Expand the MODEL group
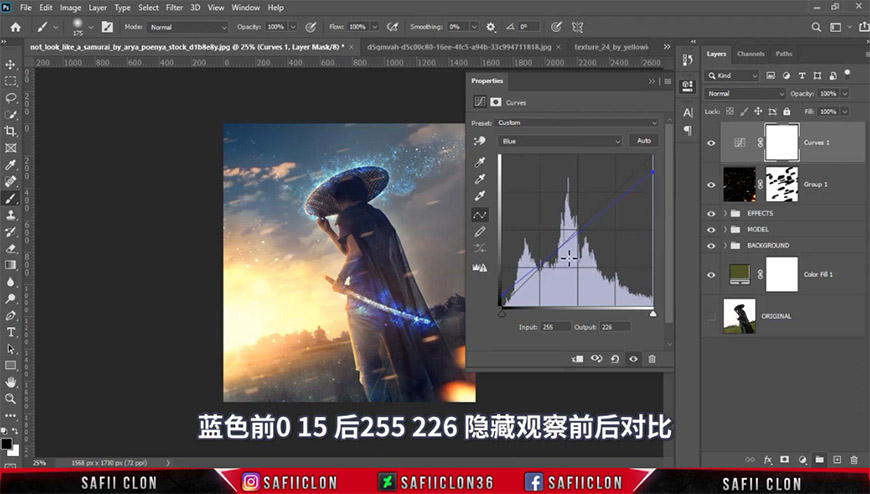870x494 pixels. click(x=725, y=229)
